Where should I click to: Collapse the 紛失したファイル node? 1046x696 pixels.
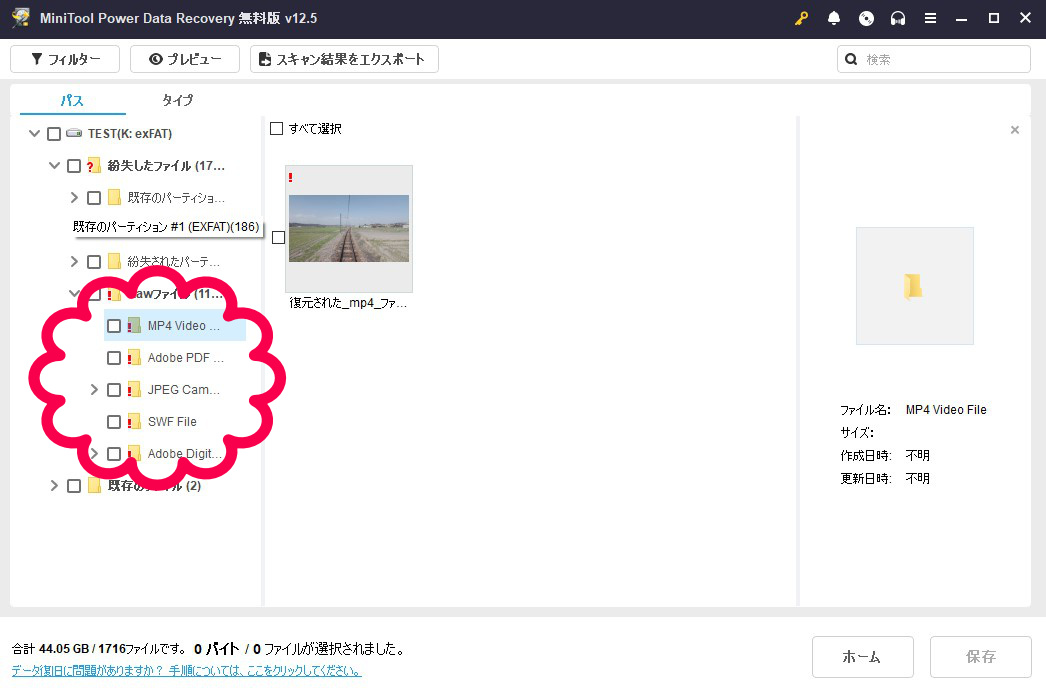click(55, 165)
